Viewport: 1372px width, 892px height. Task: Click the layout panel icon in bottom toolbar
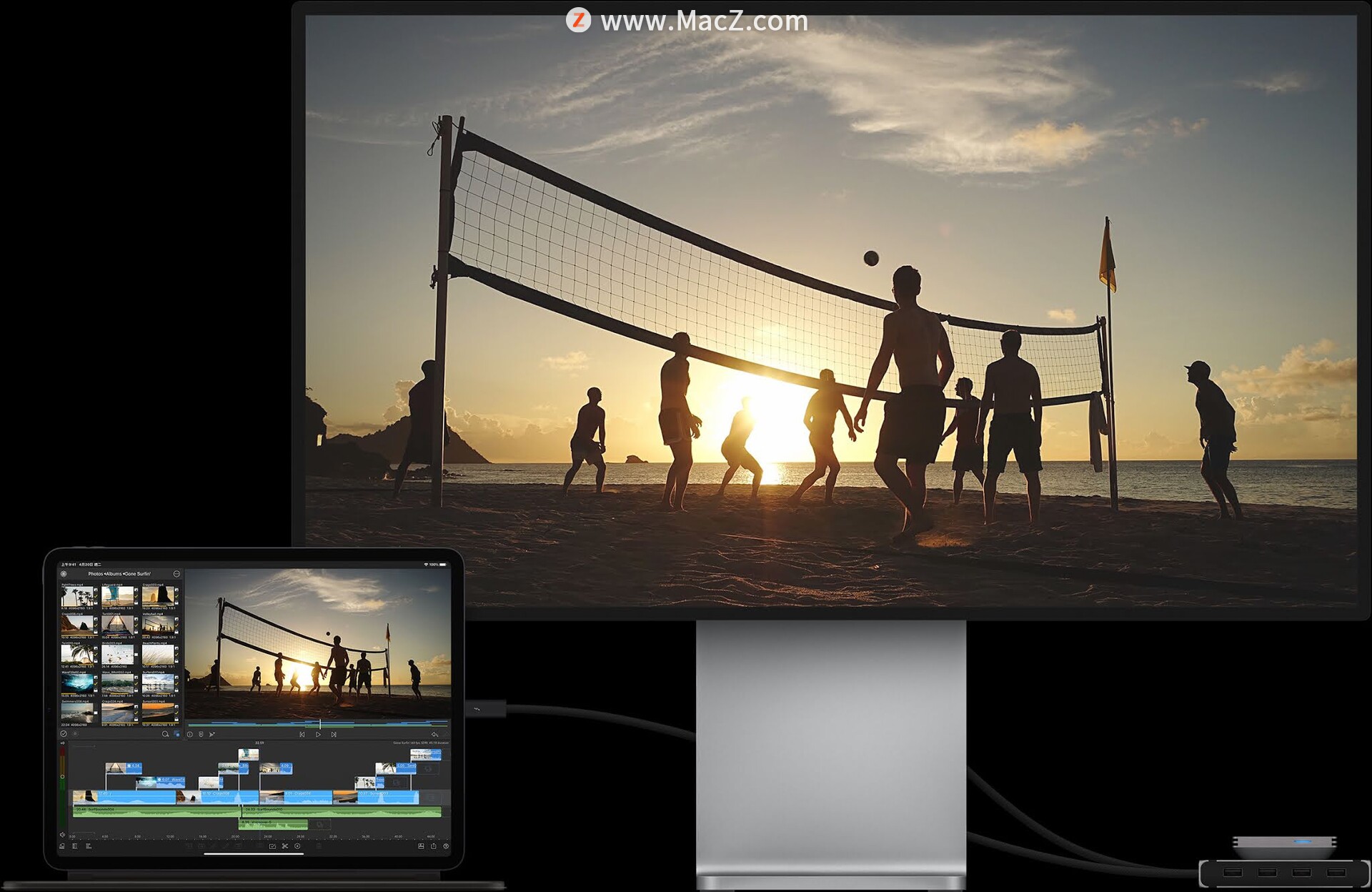coord(75,846)
